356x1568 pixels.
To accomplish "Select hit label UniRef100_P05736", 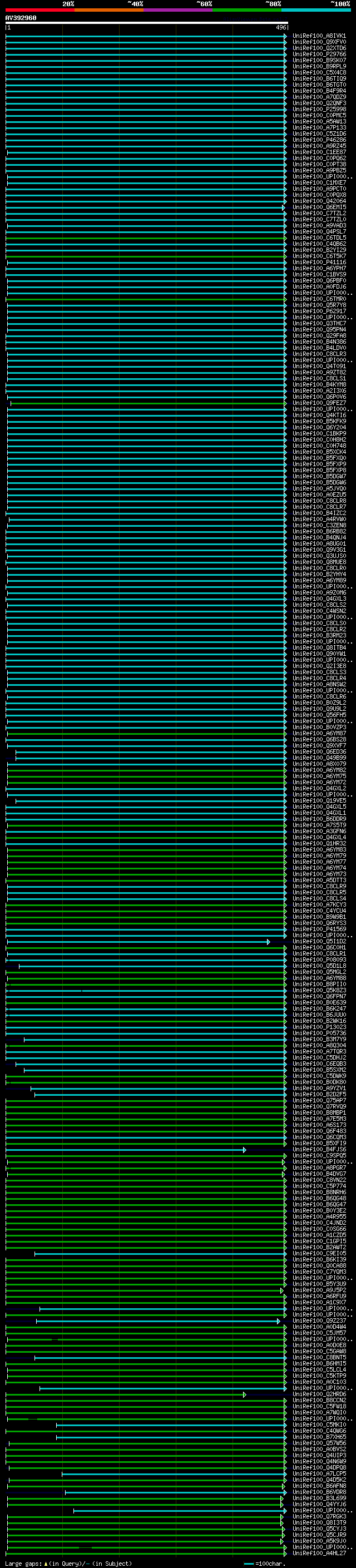I will pos(319,1033).
